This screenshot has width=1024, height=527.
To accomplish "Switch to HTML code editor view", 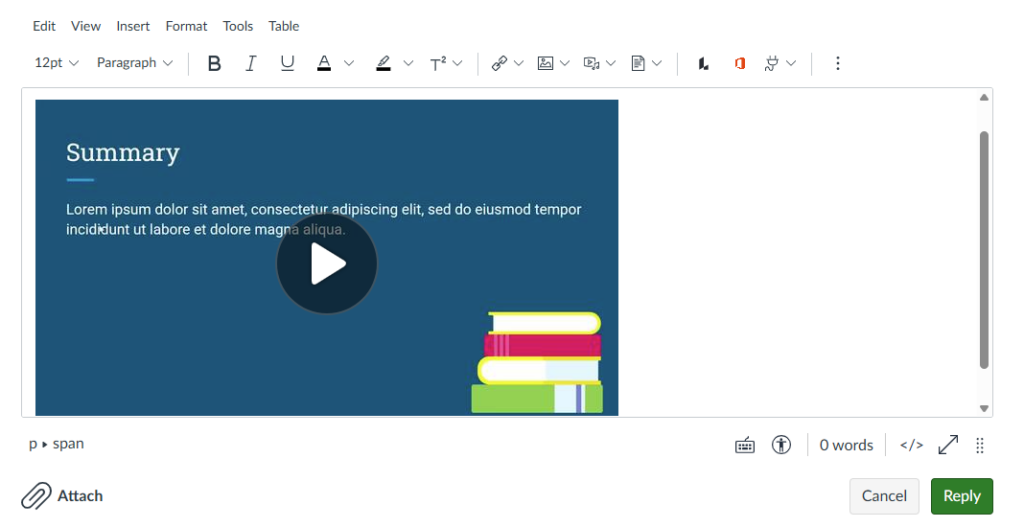I will pos(911,445).
